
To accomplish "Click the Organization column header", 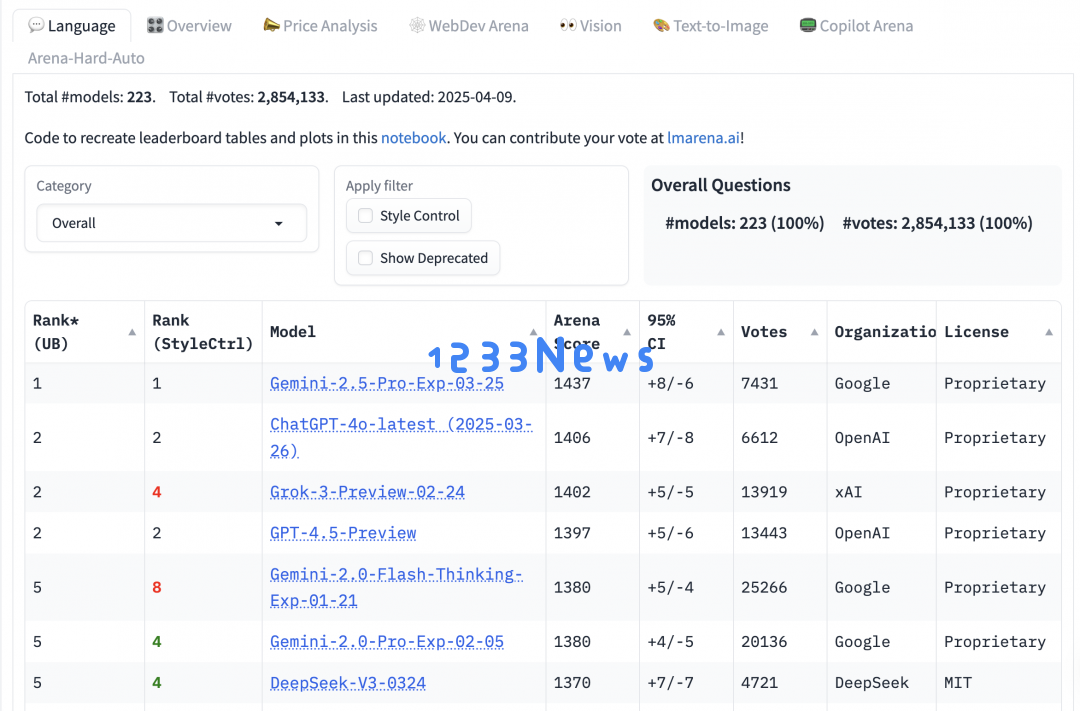I will pyautogui.click(x=884, y=332).
